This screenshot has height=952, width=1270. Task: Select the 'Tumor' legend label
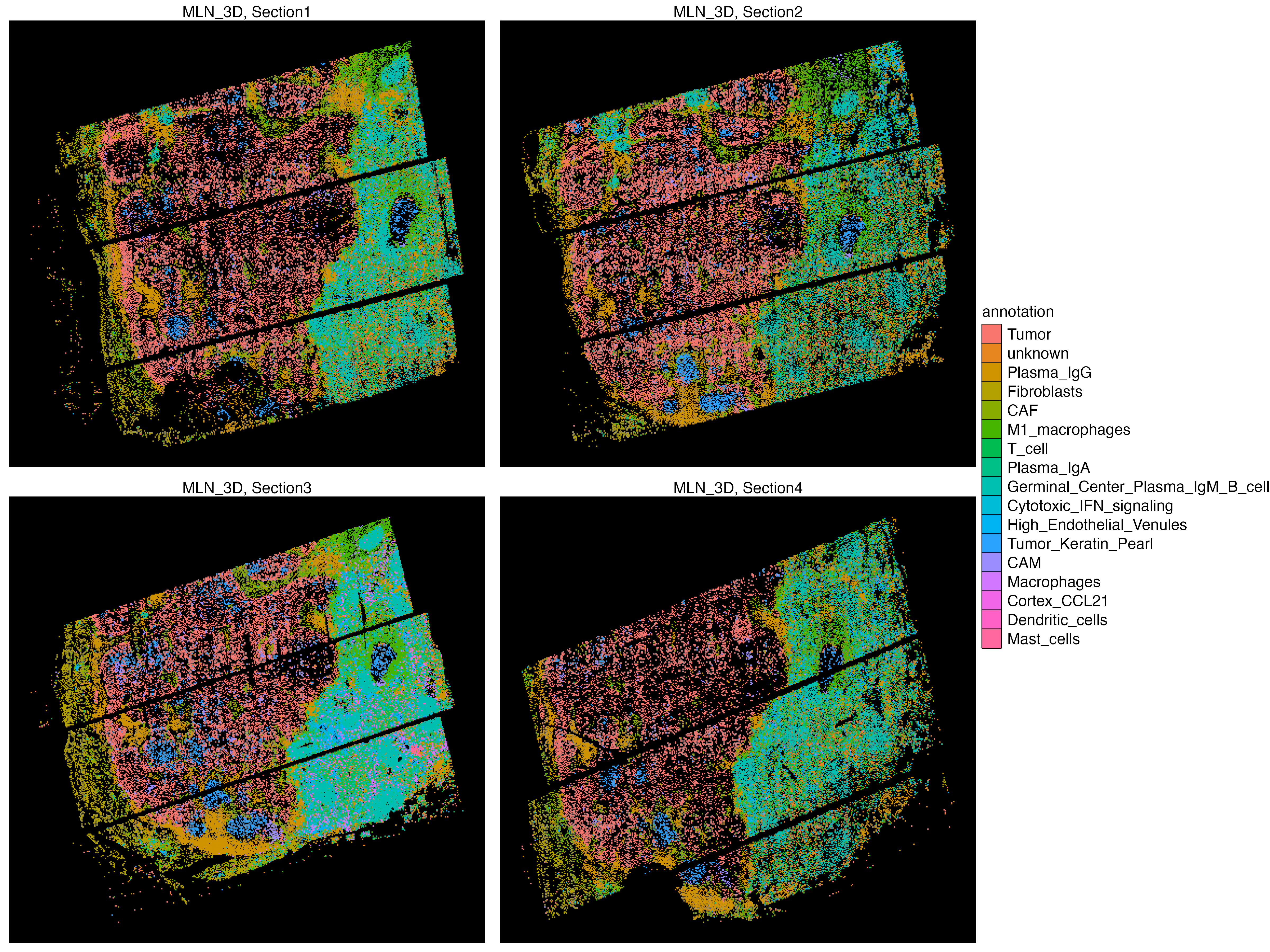pos(1029,334)
